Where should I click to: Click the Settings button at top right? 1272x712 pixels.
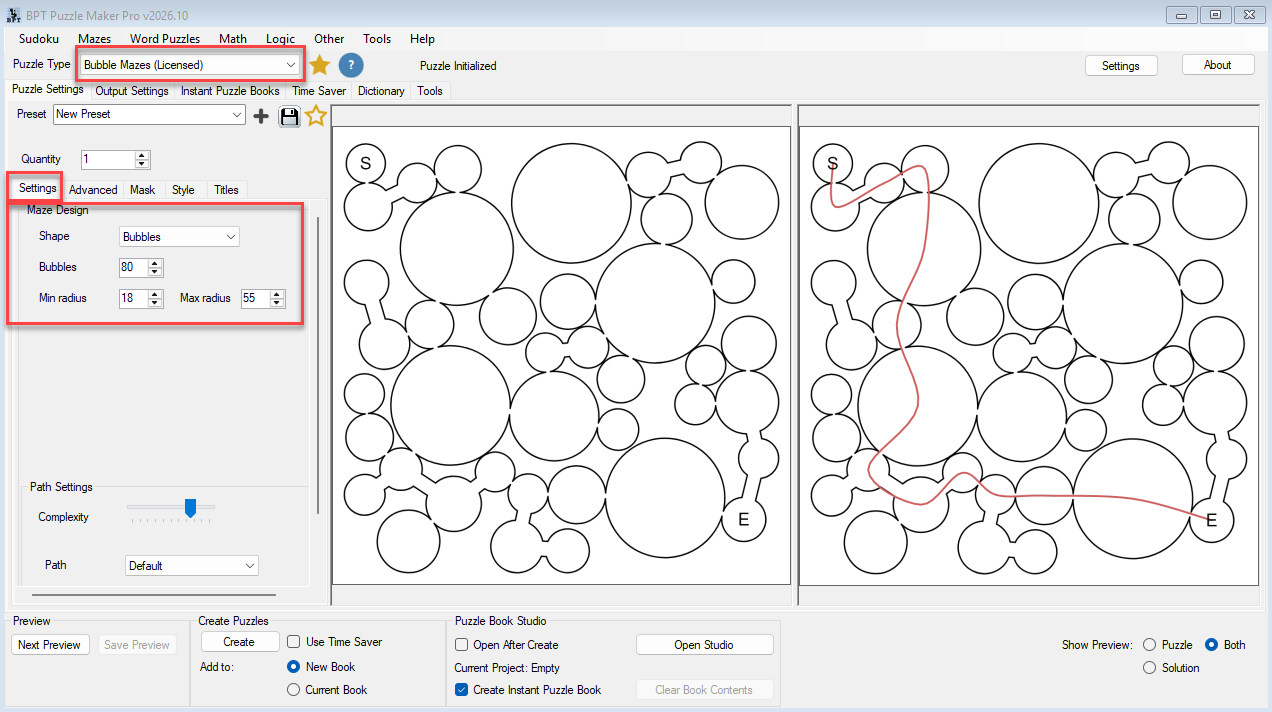point(1121,65)
